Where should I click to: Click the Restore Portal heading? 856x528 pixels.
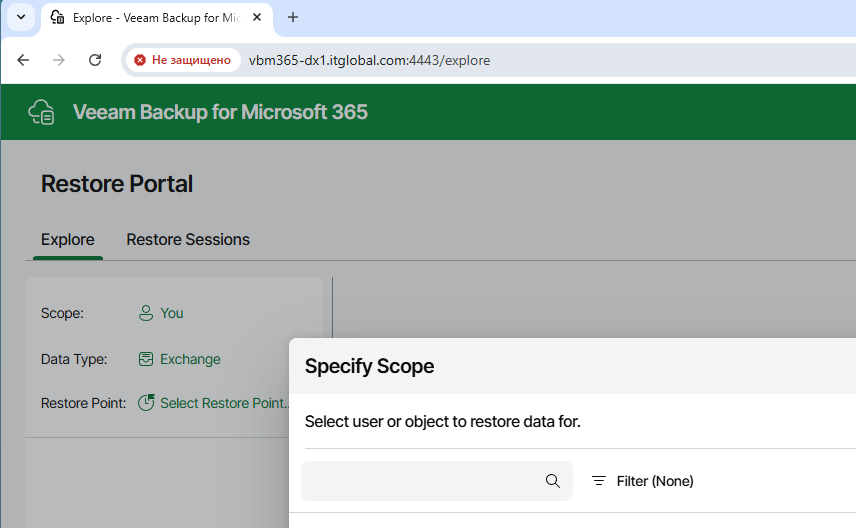click(x=117, y=183)
